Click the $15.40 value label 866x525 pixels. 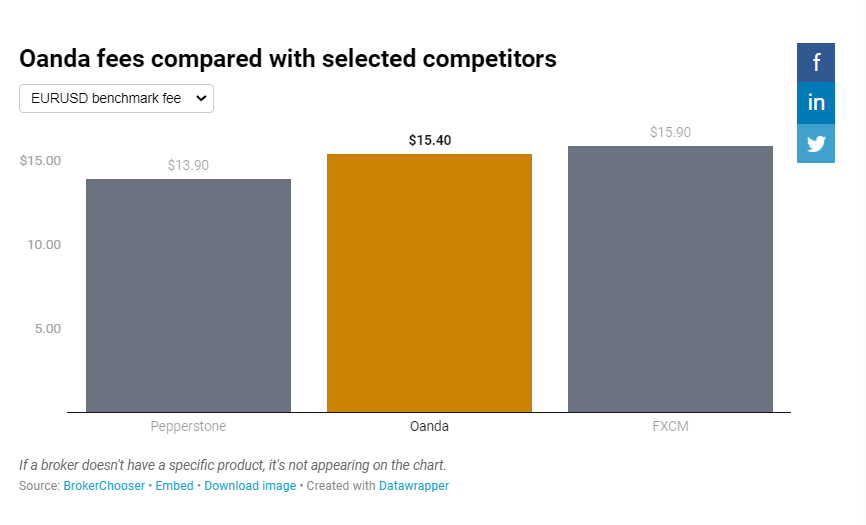click(430, 140)
